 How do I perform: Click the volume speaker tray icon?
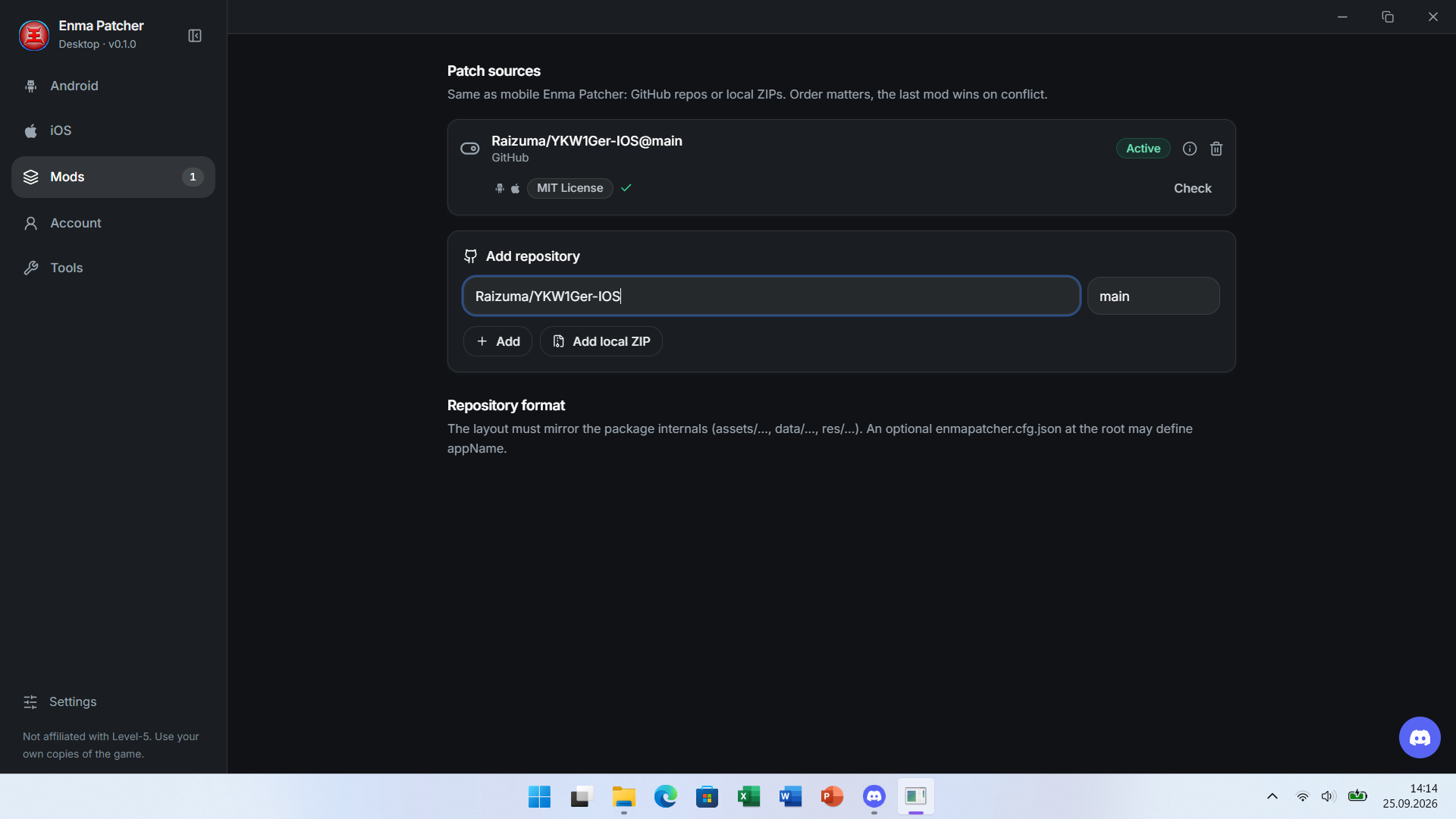pos(1328,796)
